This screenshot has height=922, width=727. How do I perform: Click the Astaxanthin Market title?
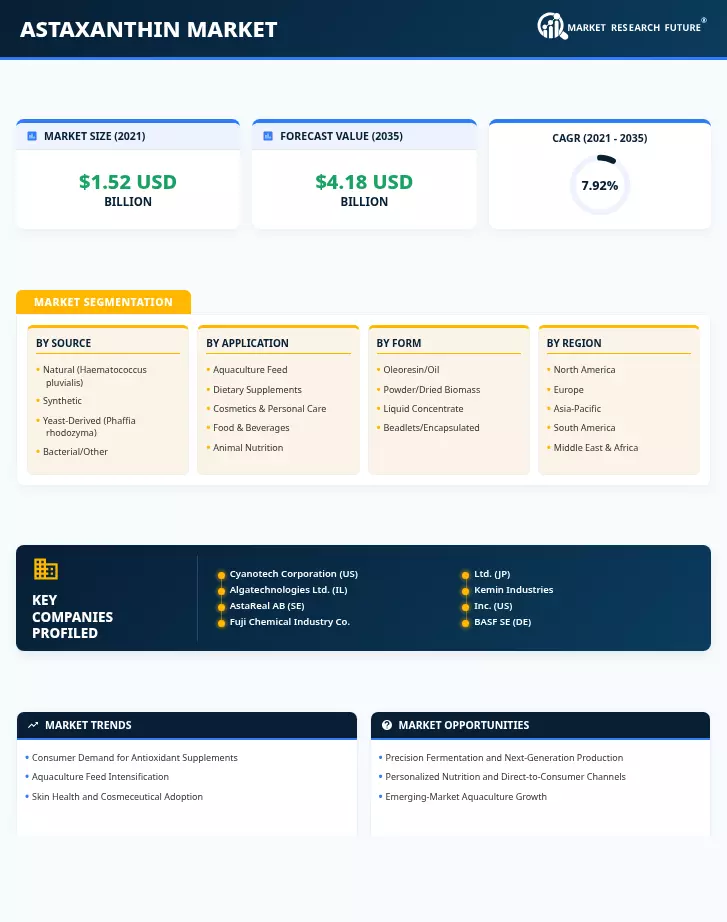tap(149, 29)
